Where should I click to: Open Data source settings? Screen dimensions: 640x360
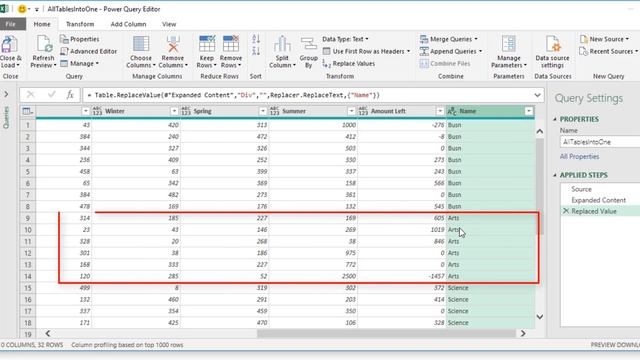click(x=552, y=52)
